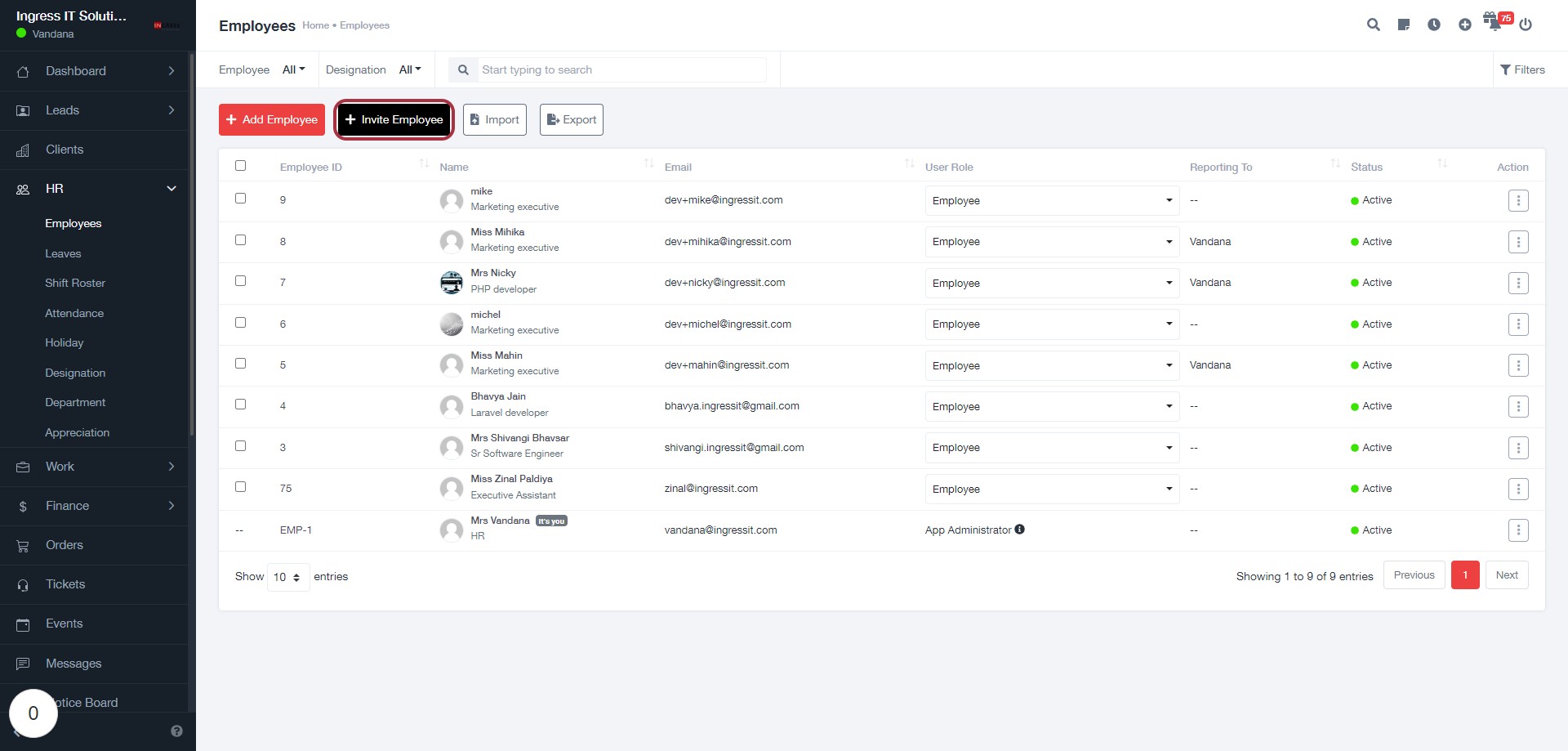Click the plus circle quick-add icon
The image size is (1568, 751).
pyautogui.click(x=1465, y=25)
